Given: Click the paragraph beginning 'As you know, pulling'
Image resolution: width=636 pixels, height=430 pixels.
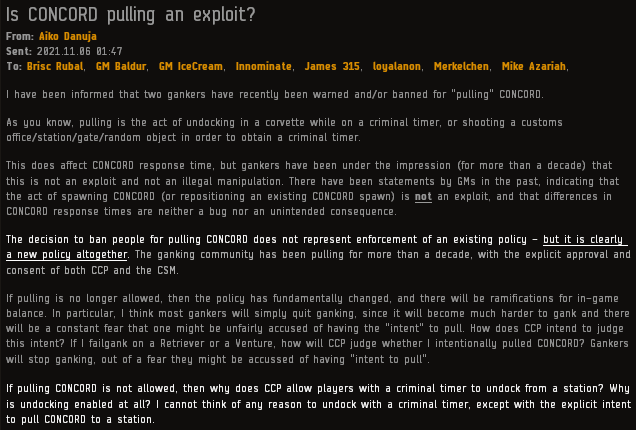Looking at the screenshot, I should [284, 130].
